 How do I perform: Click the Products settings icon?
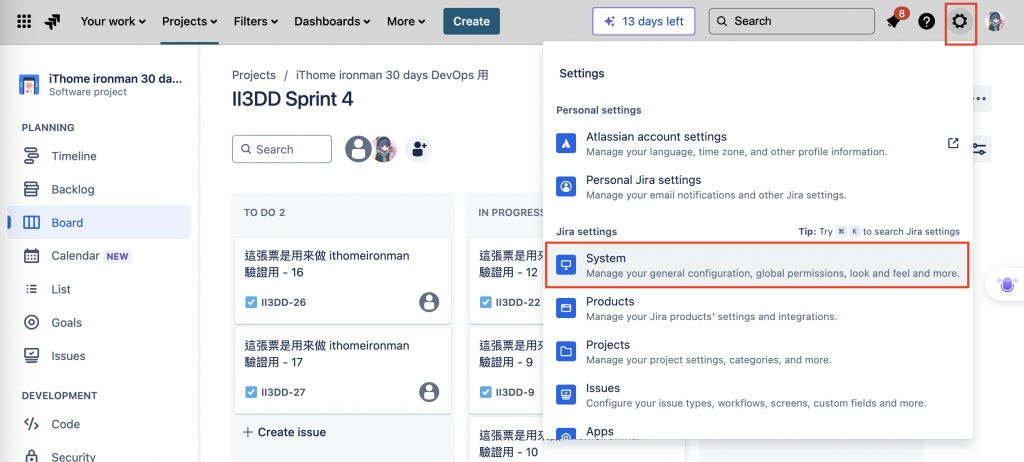(x=566, y=308)
